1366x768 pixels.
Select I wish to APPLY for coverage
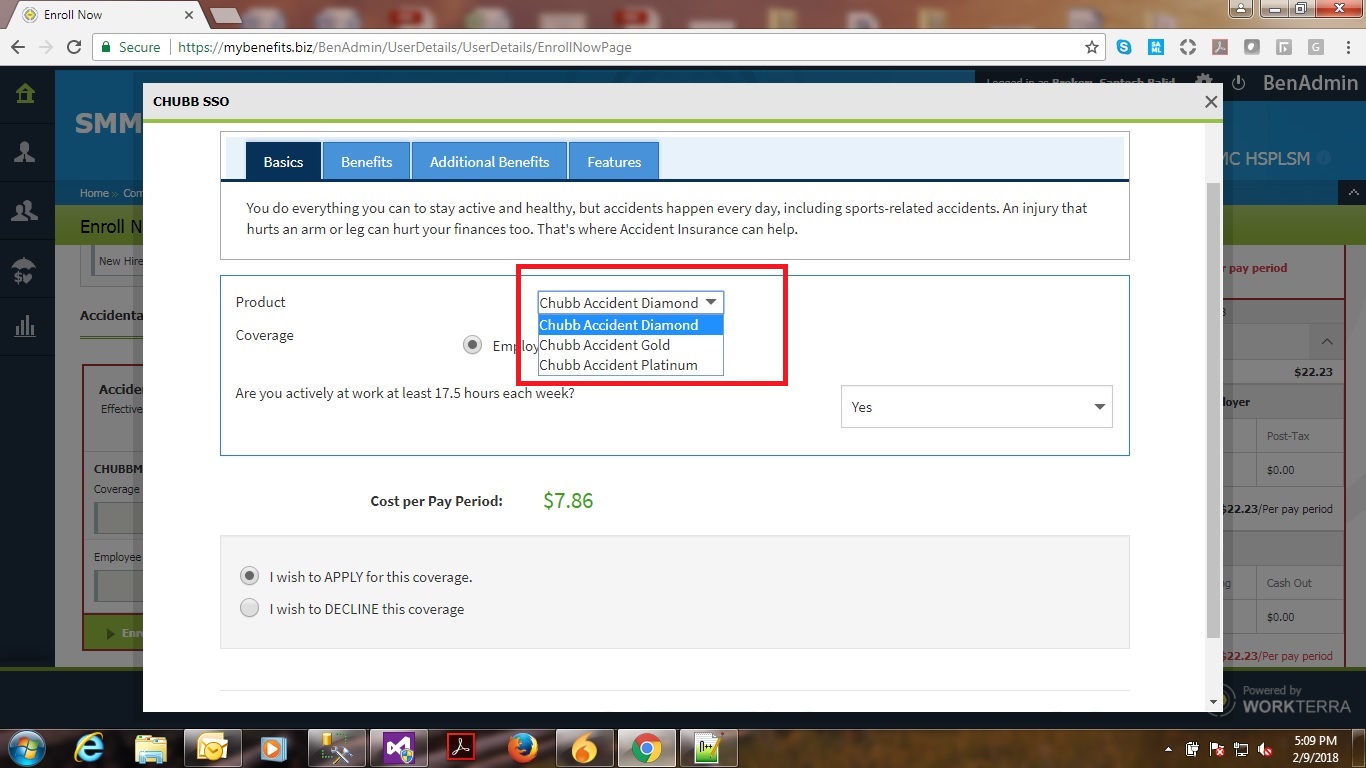[249, 576]
